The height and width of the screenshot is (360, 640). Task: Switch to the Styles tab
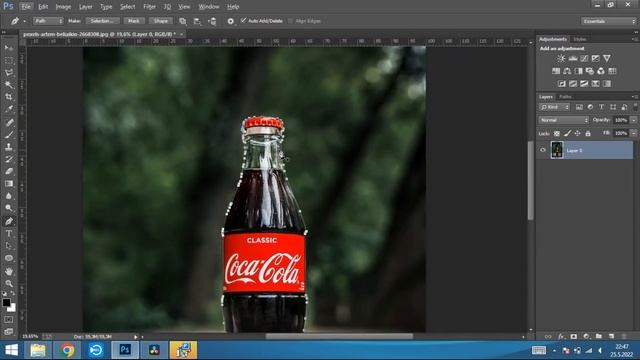[x=580, y=39]
